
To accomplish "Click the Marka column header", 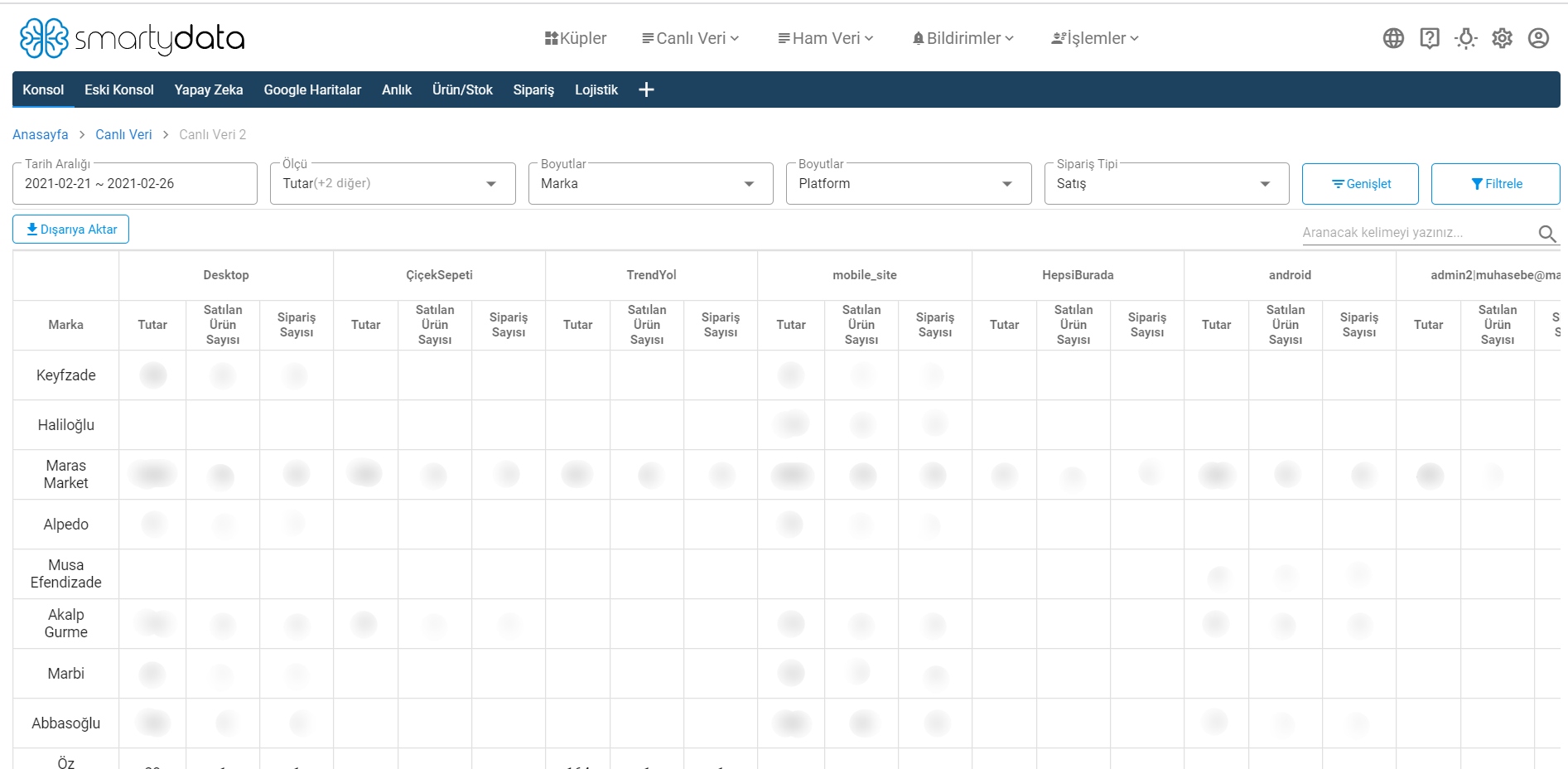I will (x=66, y=325).
